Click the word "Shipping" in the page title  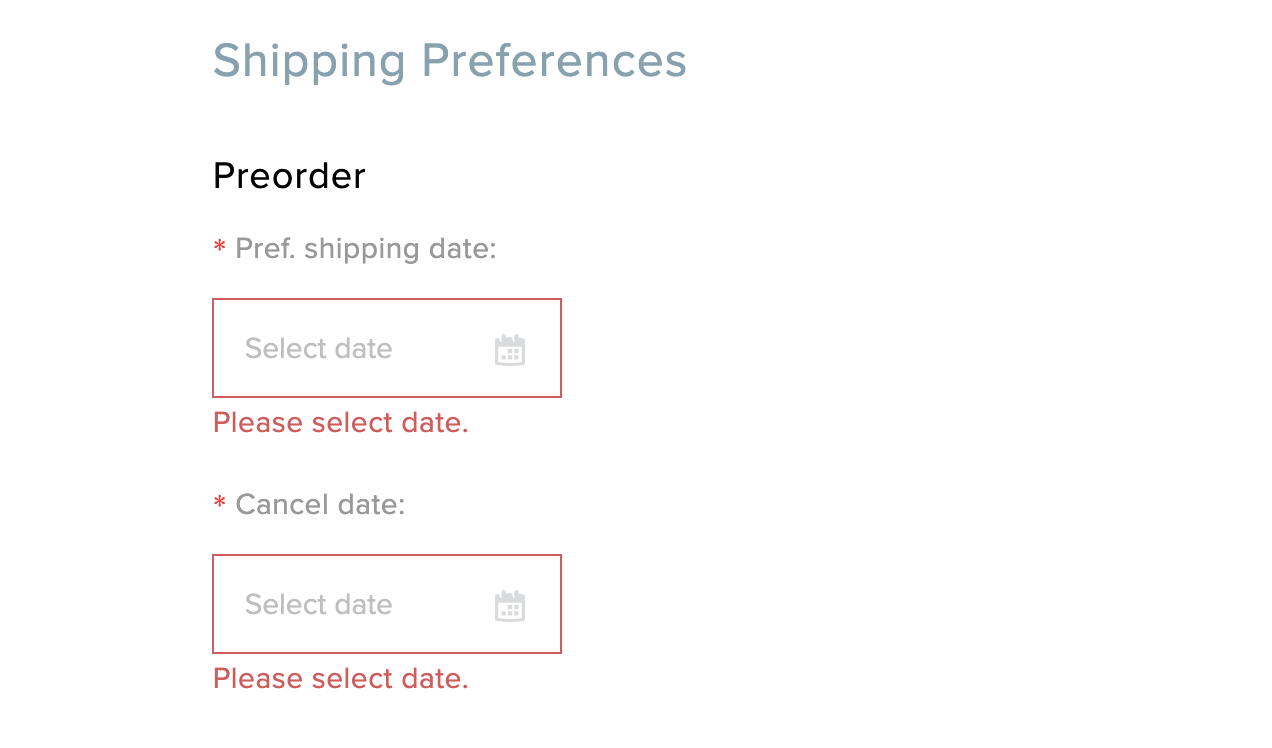(x=309, y=61)
